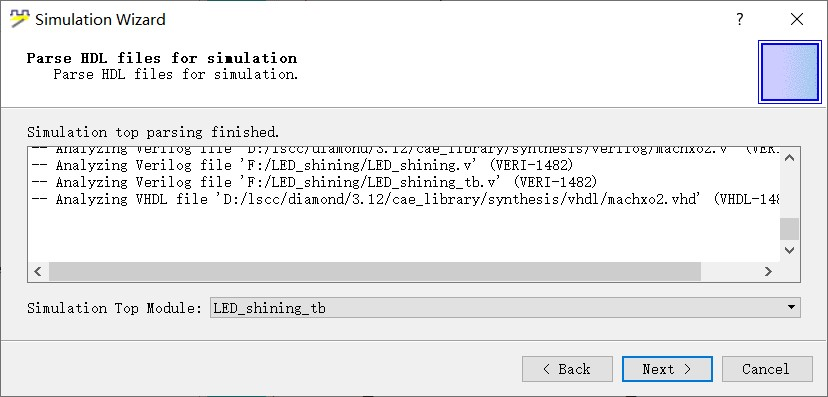Close the Simulation Wizard dialog
This screenshot has height=397, width=828.
pos(797,20)
